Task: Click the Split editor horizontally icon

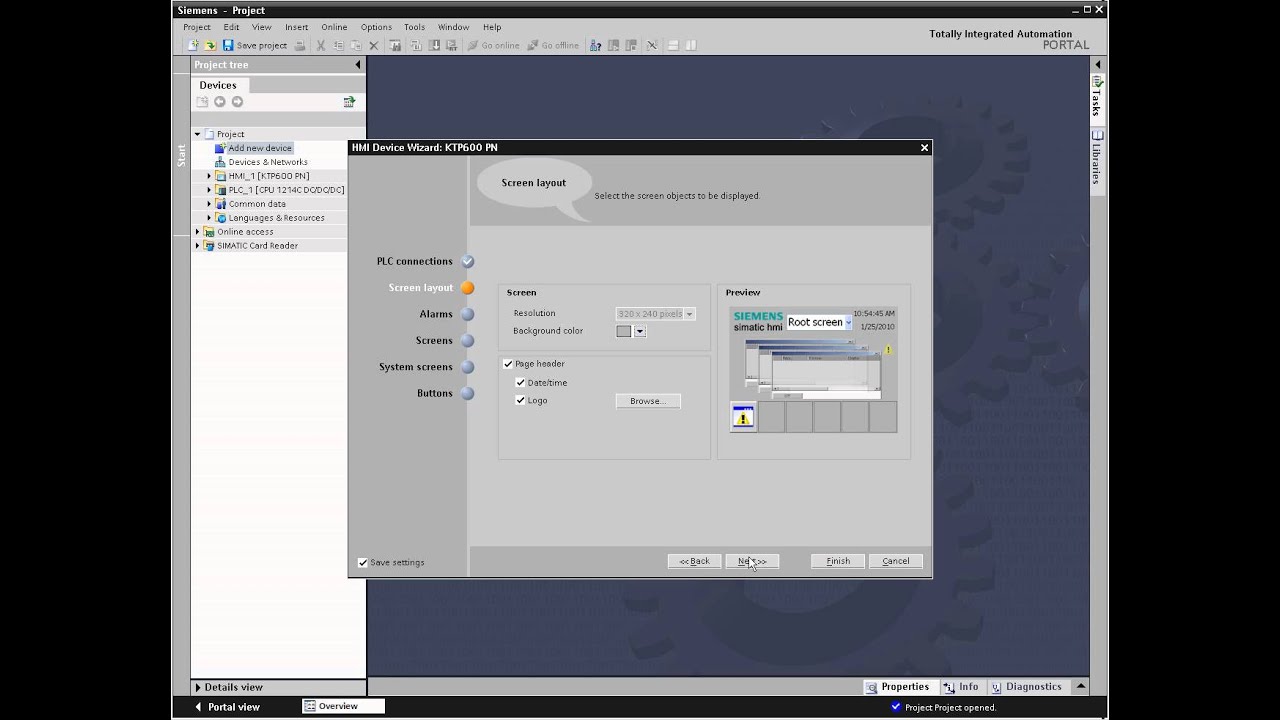Action: click(672, 45)
